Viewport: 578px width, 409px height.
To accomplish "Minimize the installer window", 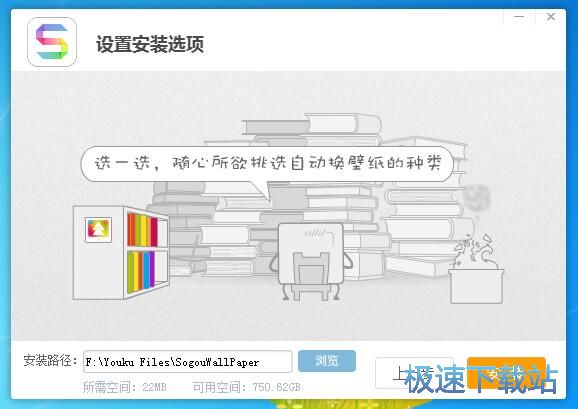I will [x=519, y=17].
